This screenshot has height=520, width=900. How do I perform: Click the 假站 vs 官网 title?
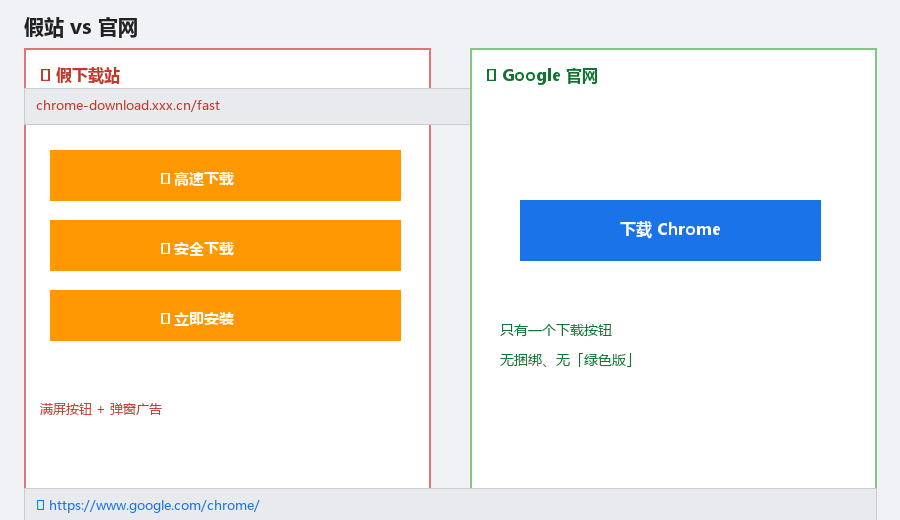[x=81, y=28]
